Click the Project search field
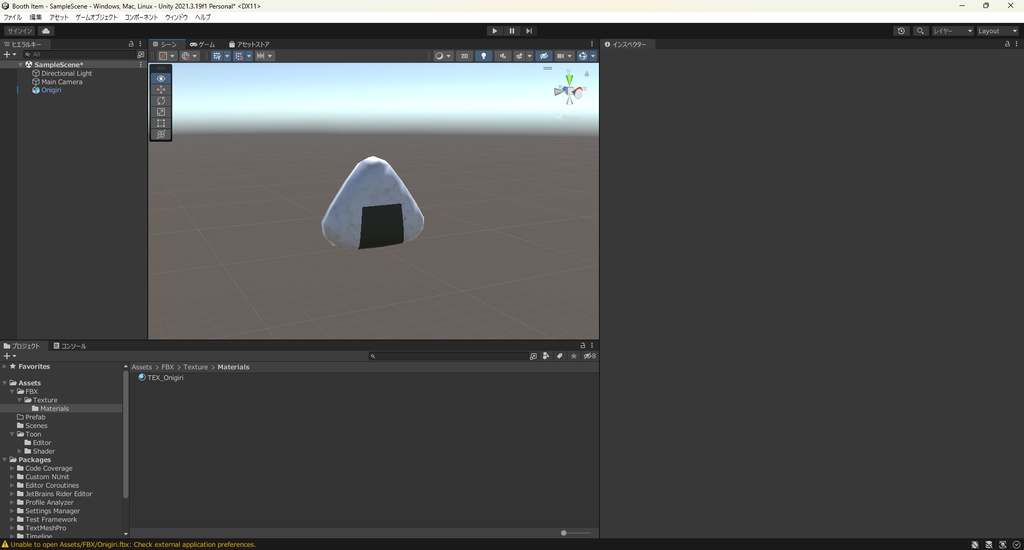This screenshot has height=550, width=1024. click(449, 356)
